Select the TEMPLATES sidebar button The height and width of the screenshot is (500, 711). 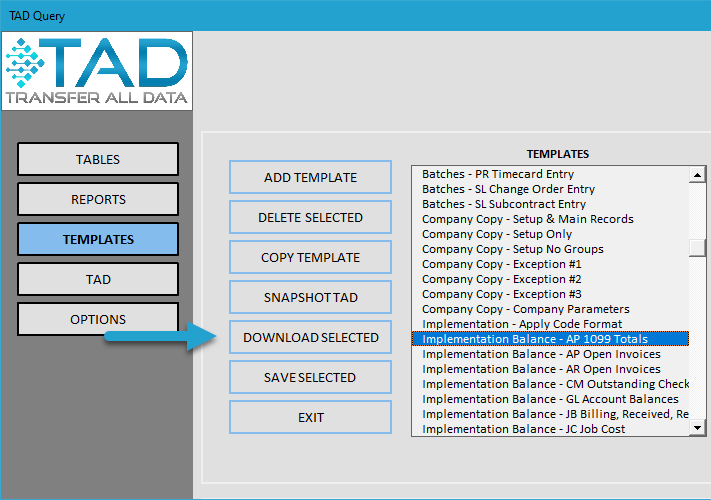pyautogui.click(x=98, y=239)
